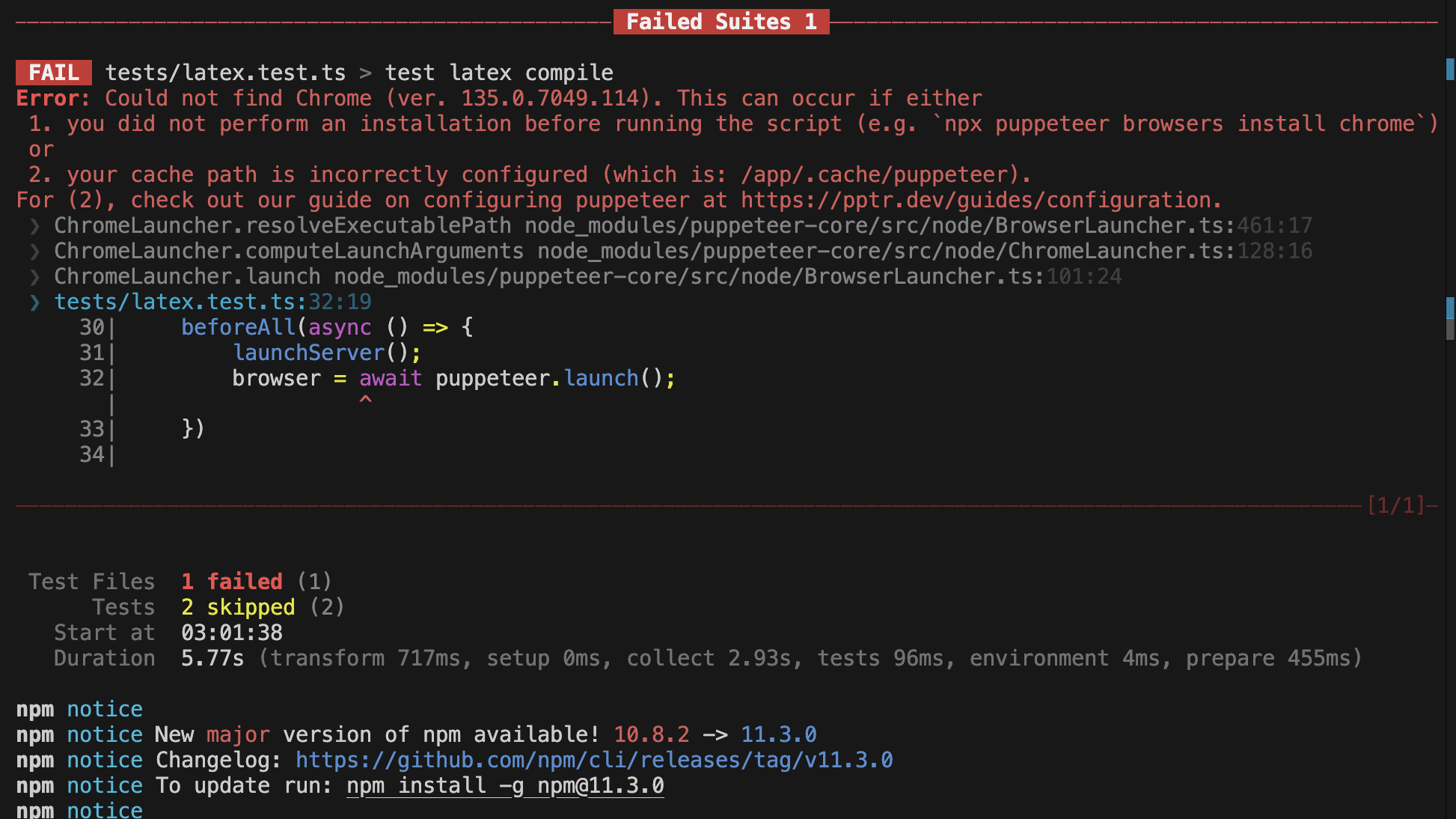Click the underlined npm install -g npm@11.3.0 command
Screen dimensions: 1456x819
pos(505,786)
